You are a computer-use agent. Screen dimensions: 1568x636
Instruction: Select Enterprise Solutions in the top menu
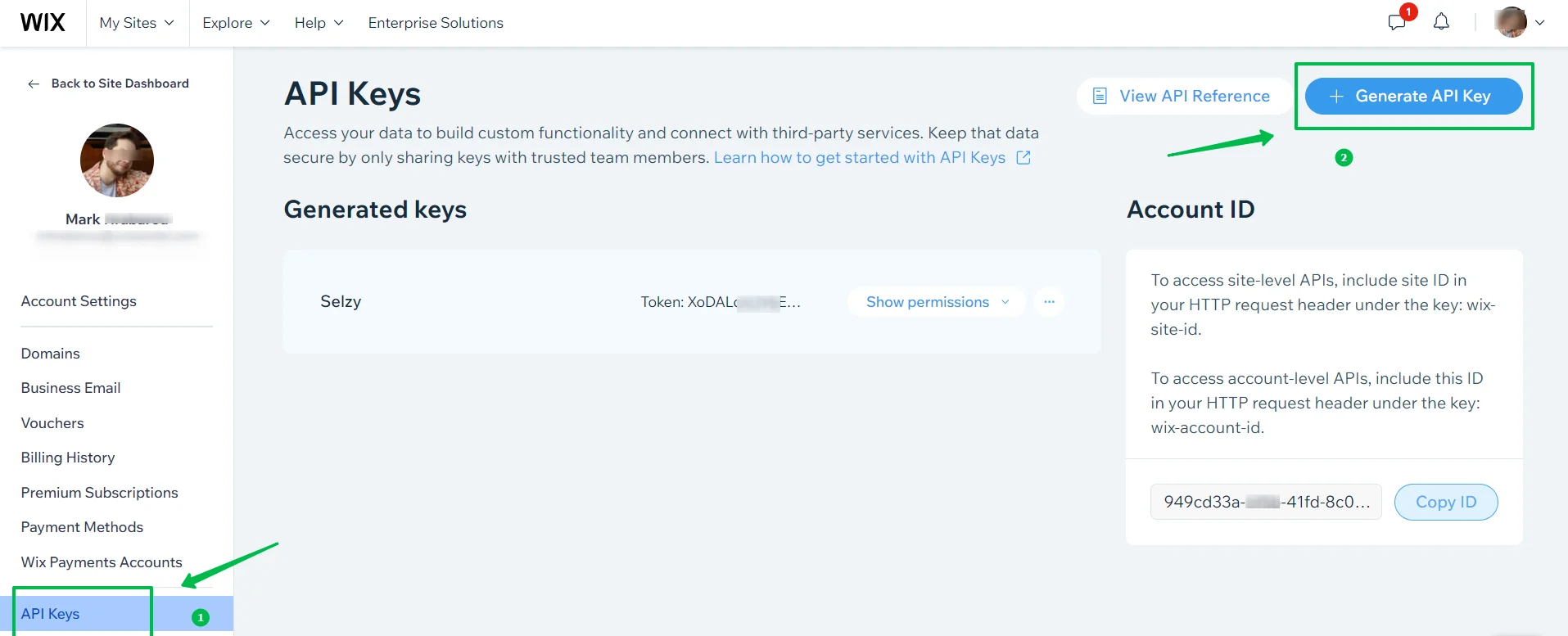[436, 23]
